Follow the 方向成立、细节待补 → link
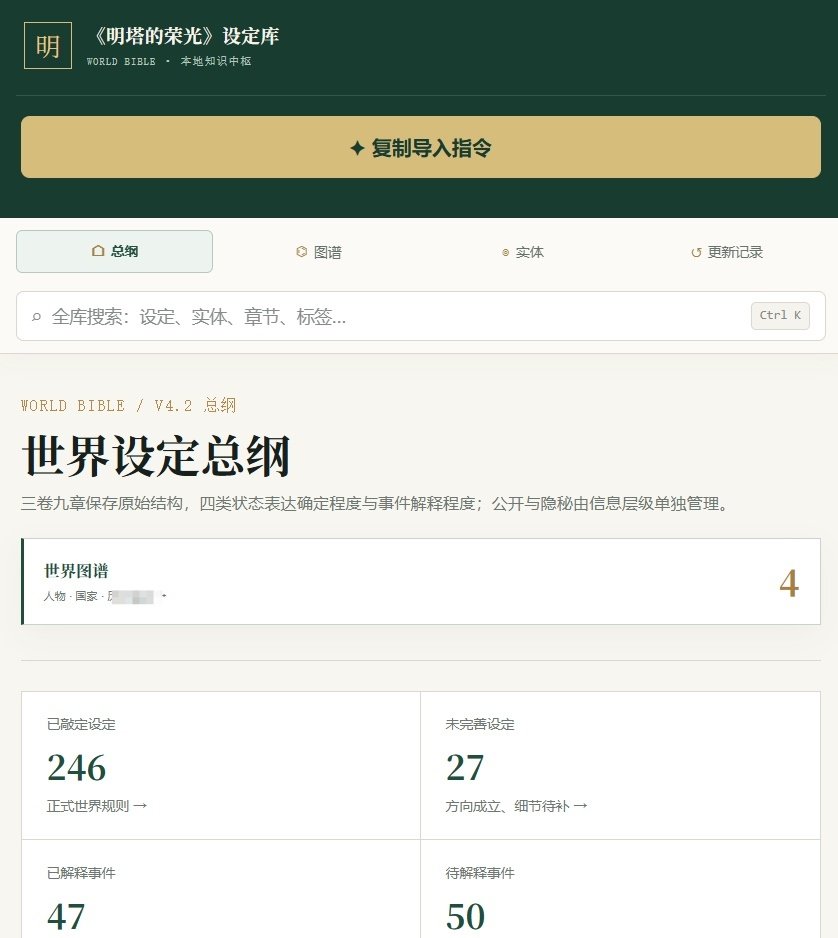 tap(516, 806)
